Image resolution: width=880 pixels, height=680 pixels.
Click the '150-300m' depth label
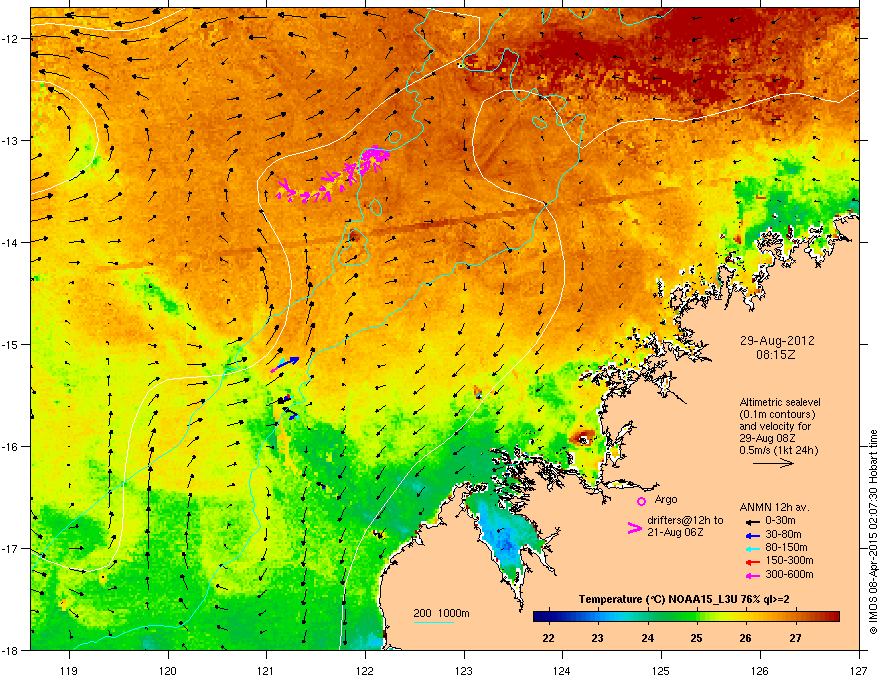click(x=789, y=560)
